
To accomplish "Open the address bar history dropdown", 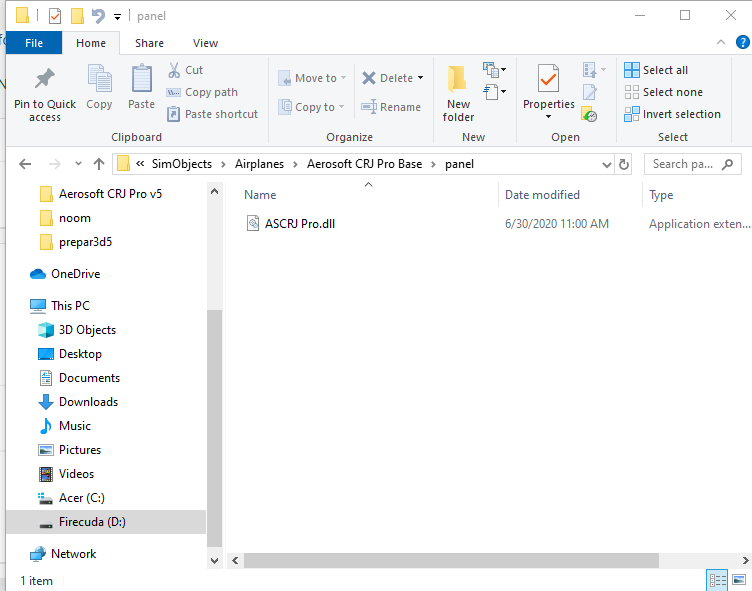I will [x=606, y=164].
